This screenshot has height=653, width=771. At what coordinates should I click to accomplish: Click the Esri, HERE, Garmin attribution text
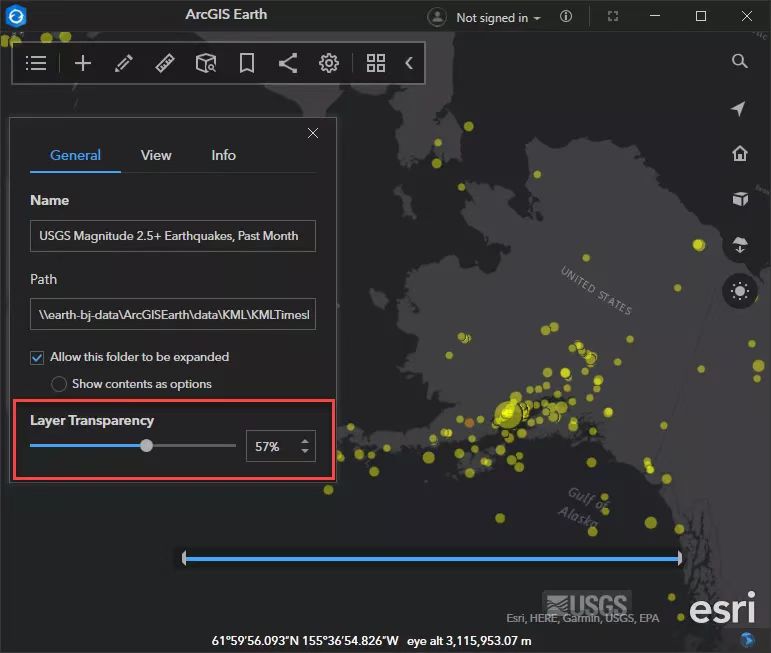[x=583, y=618]
